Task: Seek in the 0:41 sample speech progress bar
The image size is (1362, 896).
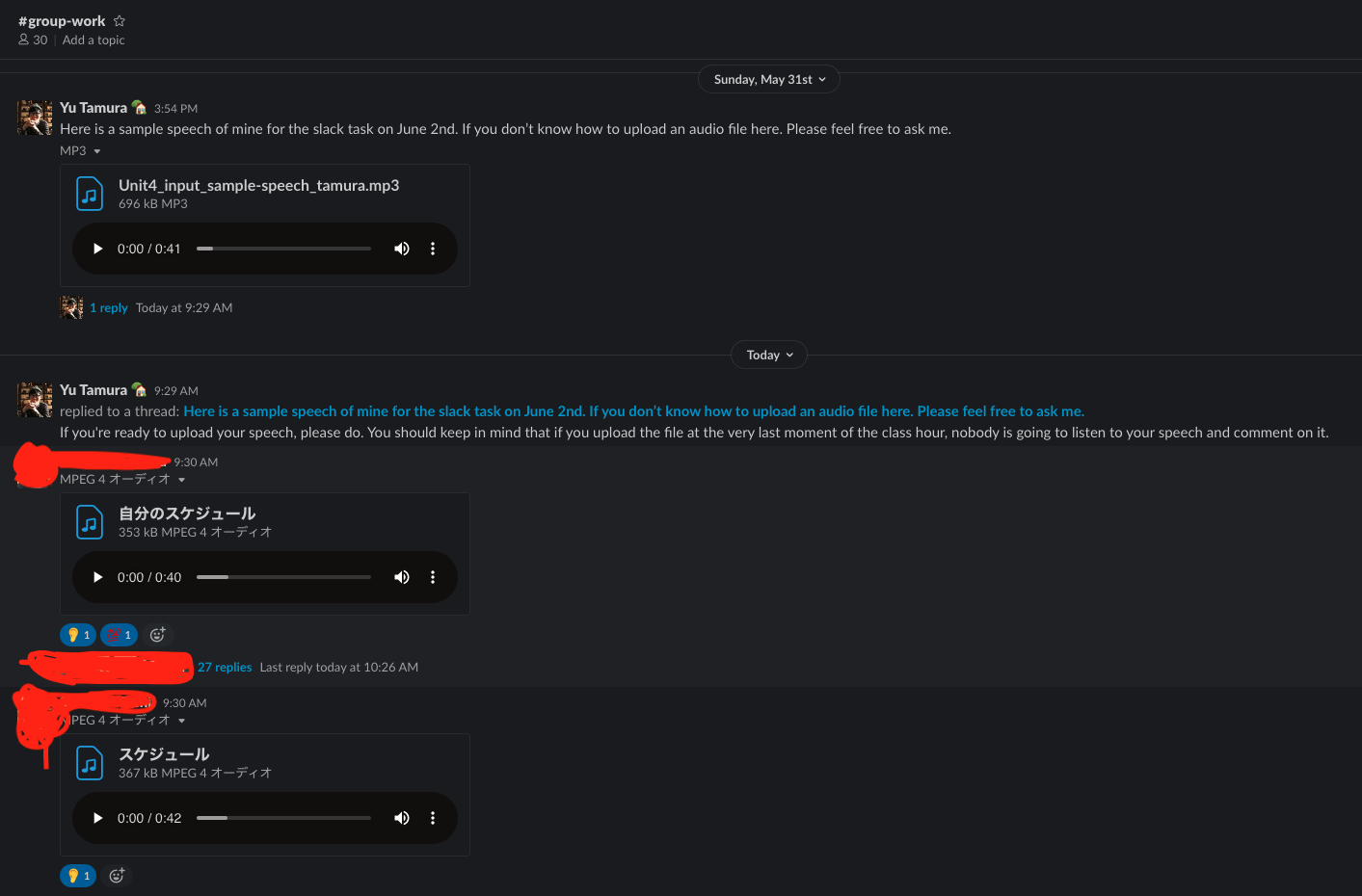Action: point(283,249)
